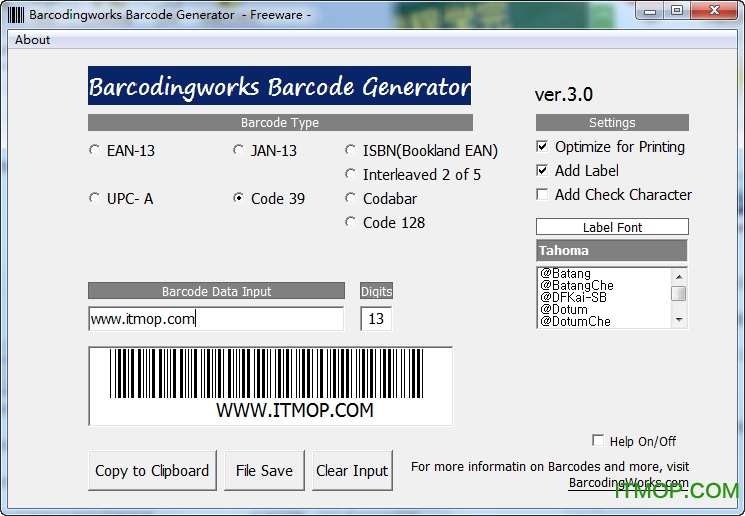The height and width of the screenshot is (516, 745).
Task: Click the Barcode Data Input field
Action: [216, 318]
